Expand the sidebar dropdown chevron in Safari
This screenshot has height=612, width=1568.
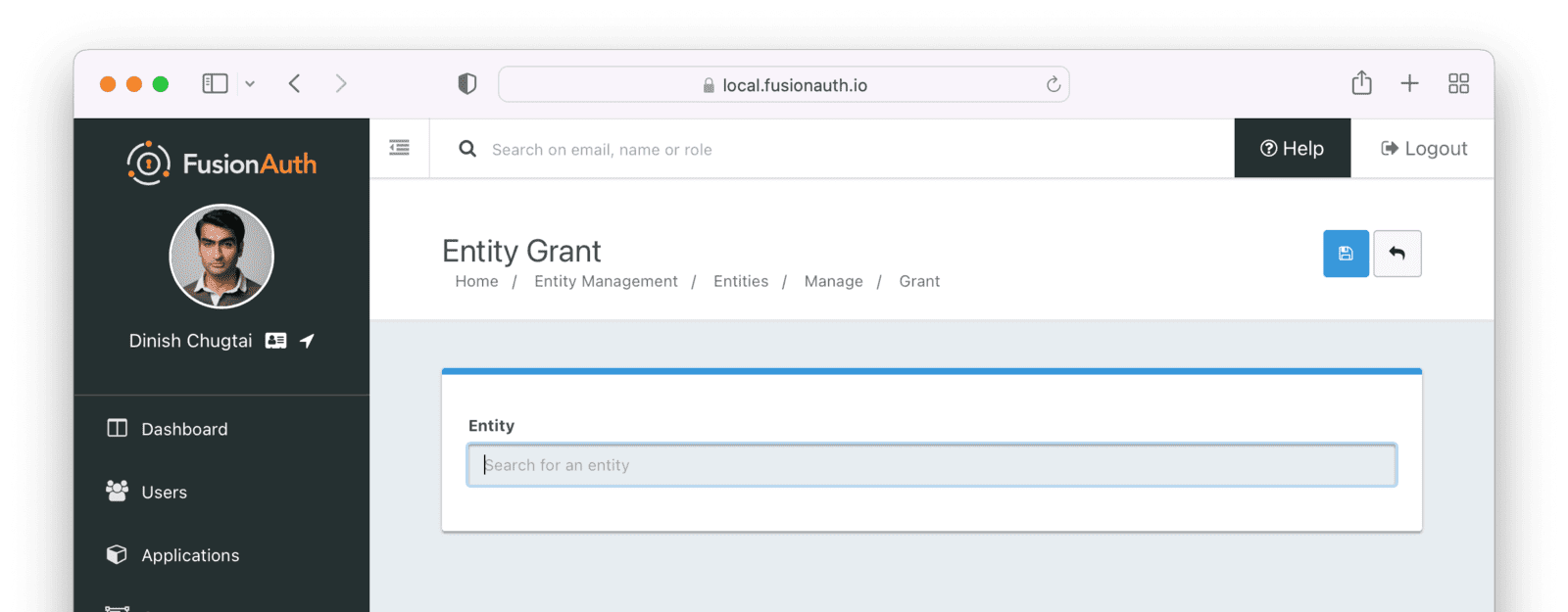[x=250, y=84]
